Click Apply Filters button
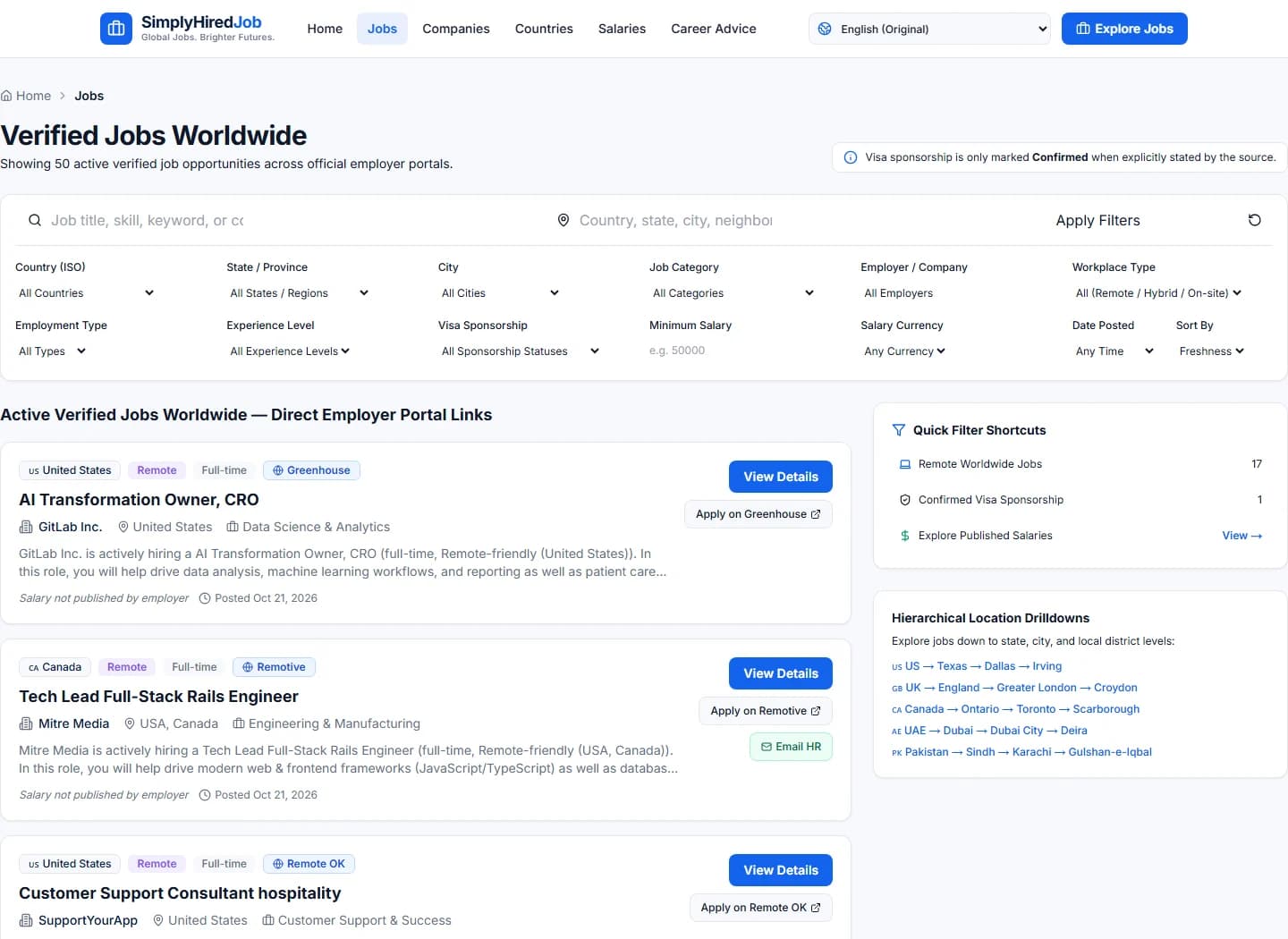The height and width of the screenshot is (939, 1288). (1097, 220)
